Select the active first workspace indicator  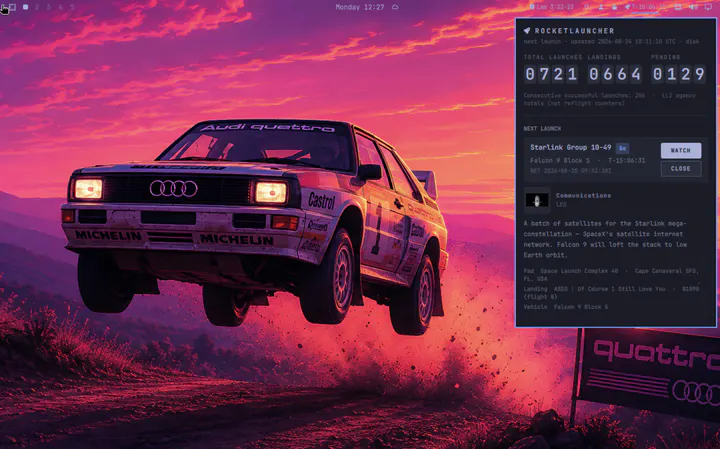[25, 7]
